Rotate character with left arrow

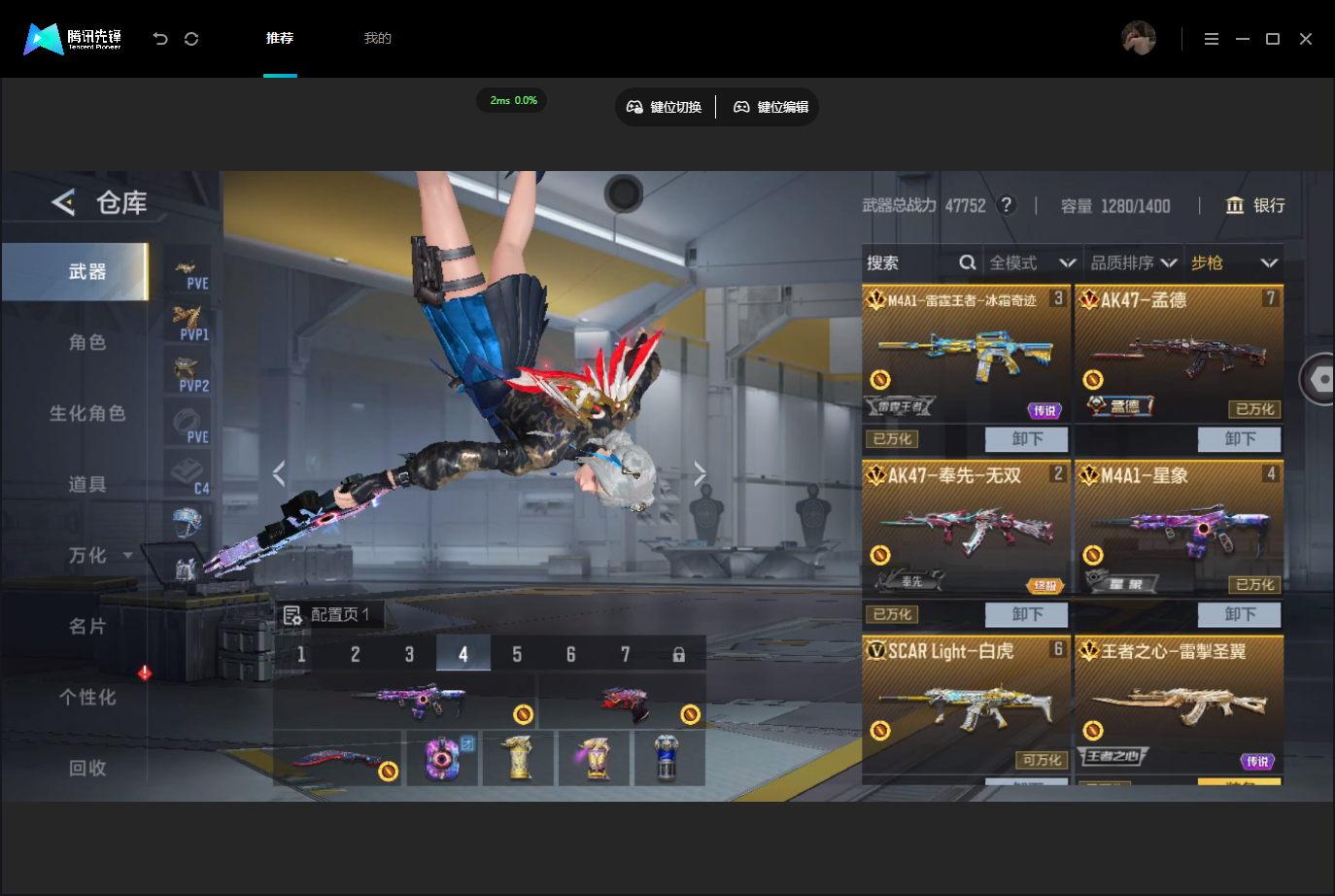pos(279,473)
